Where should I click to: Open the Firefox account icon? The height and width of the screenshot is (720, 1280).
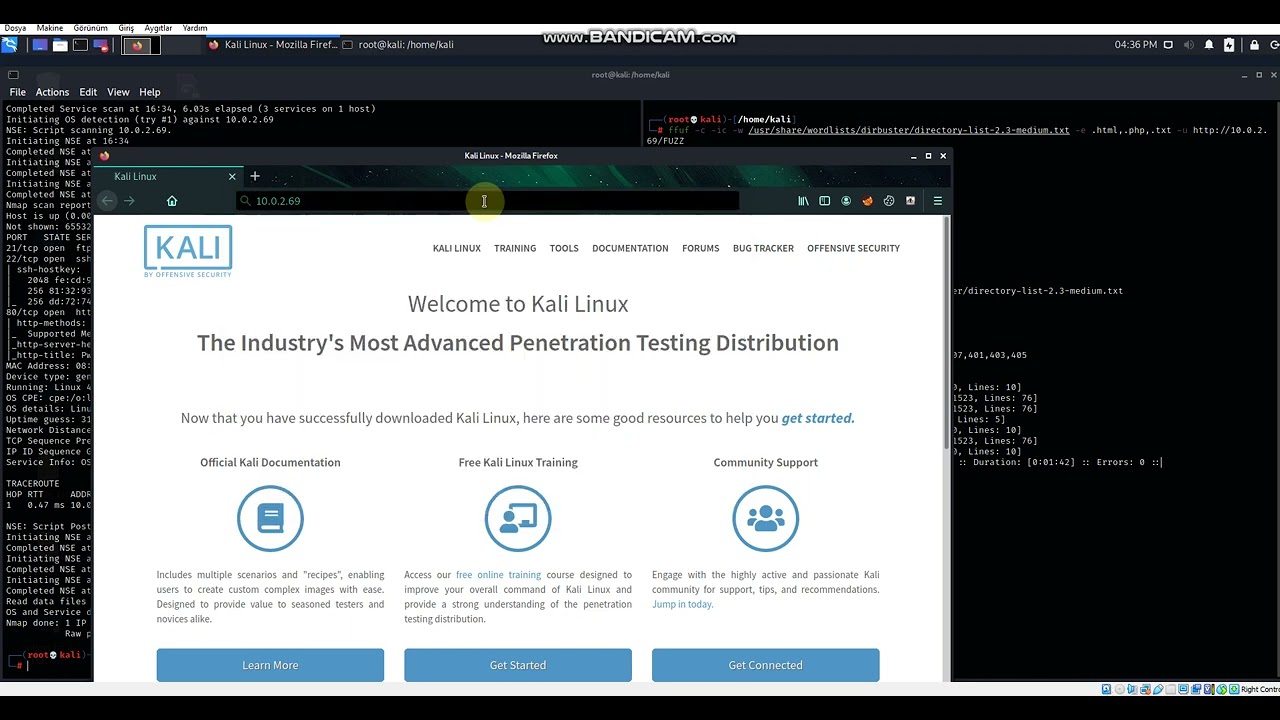point(846,201)
